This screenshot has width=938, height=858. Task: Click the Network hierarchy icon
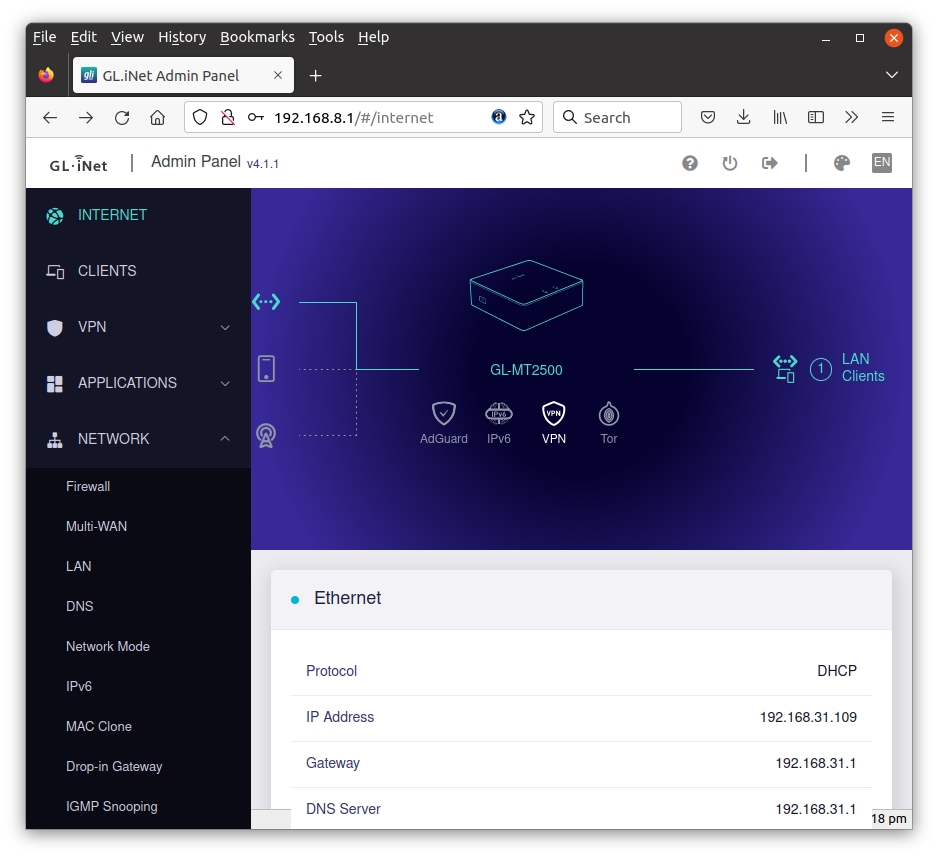54,440
